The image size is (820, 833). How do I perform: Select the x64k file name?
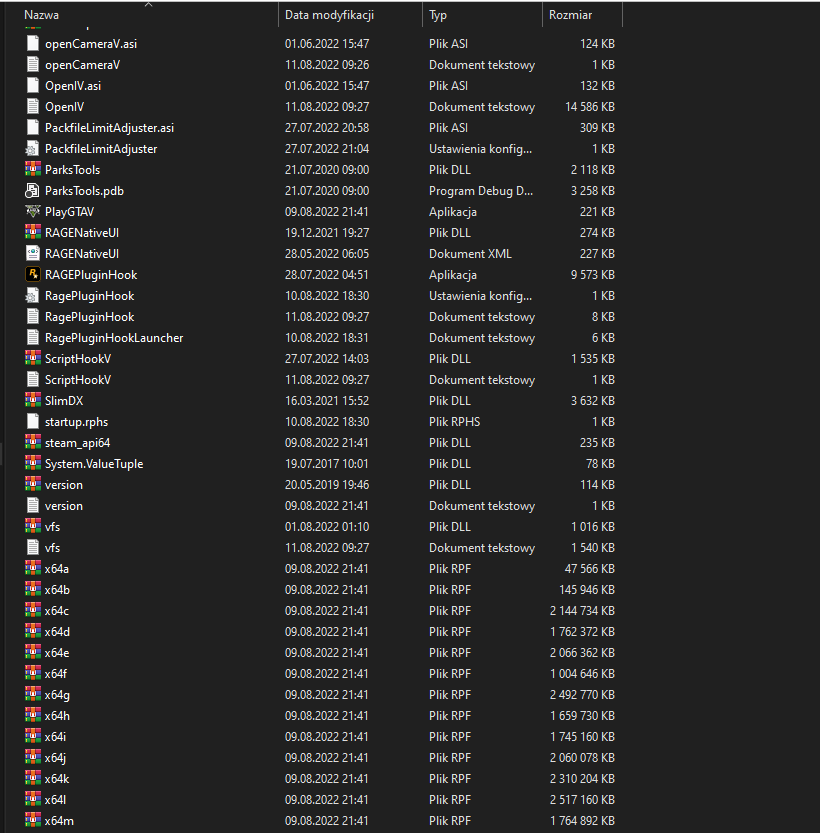[x=57, y=778]
